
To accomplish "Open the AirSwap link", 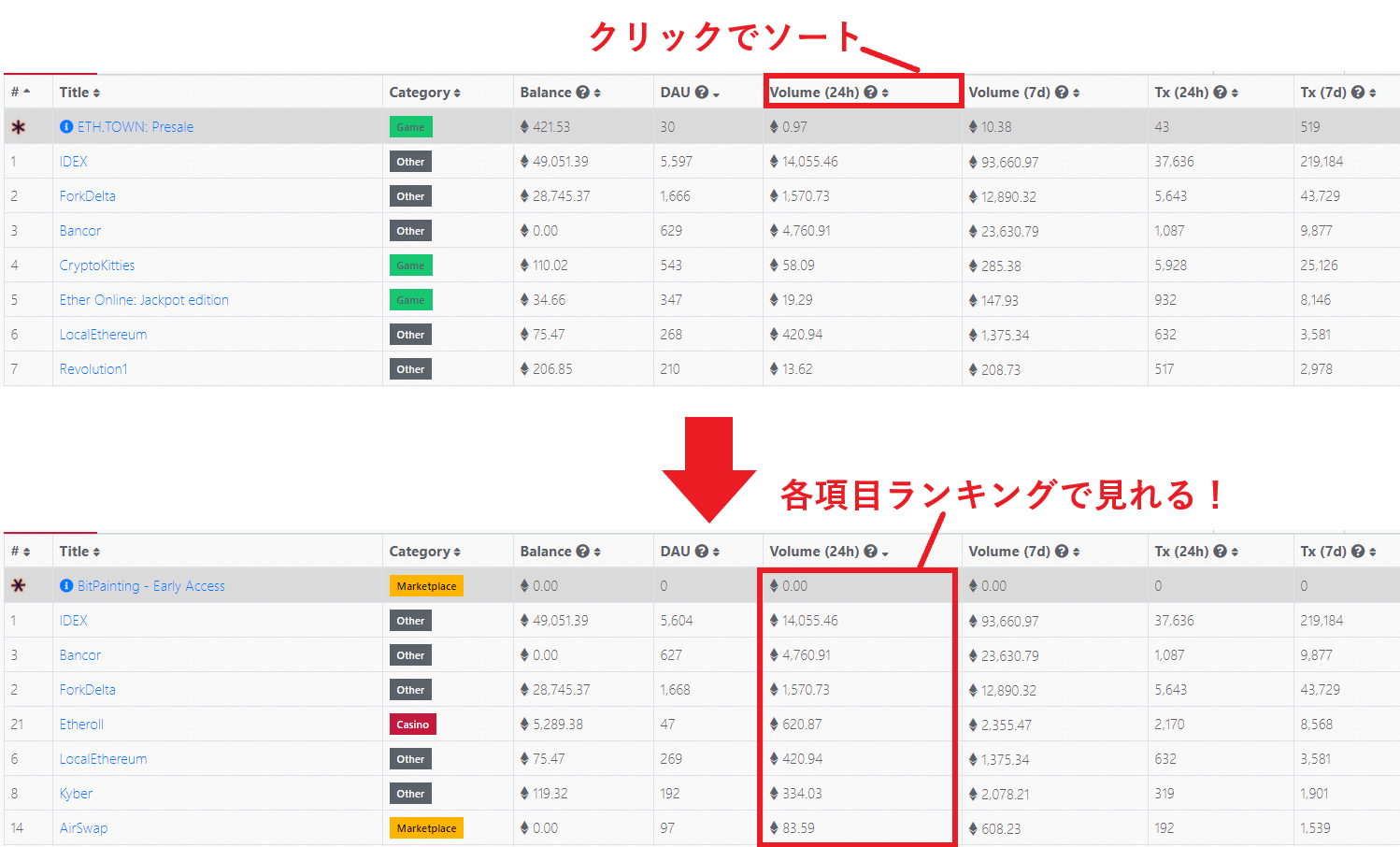I will 83,828.
